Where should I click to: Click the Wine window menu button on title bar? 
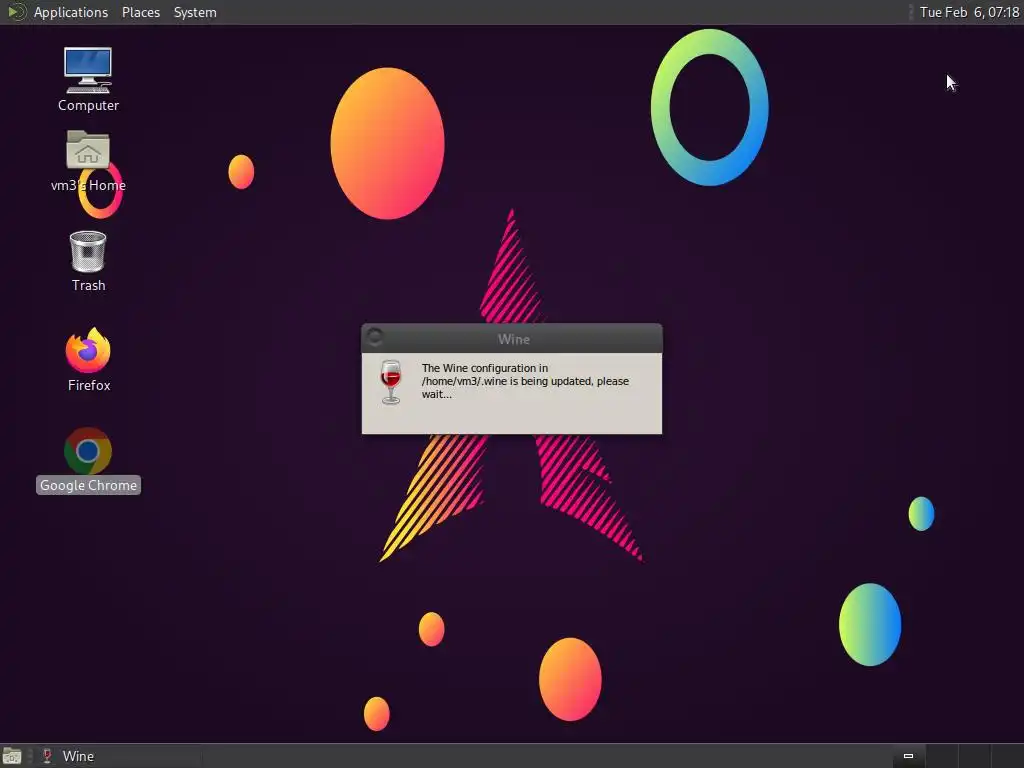coord(375,337)
